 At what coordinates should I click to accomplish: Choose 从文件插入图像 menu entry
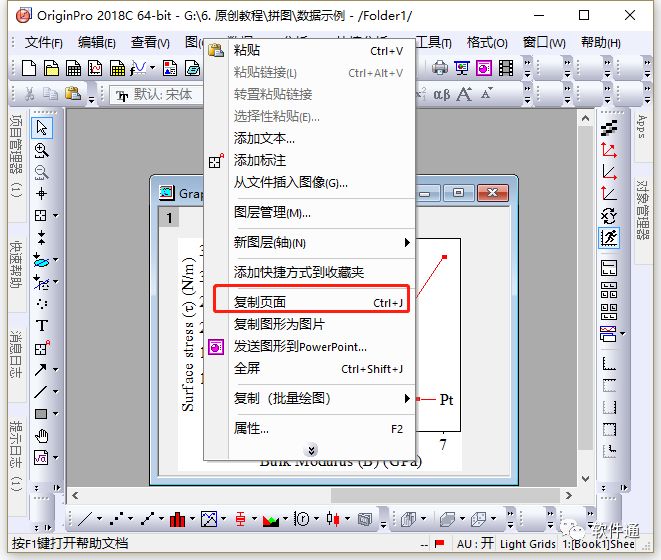point(309,182)
